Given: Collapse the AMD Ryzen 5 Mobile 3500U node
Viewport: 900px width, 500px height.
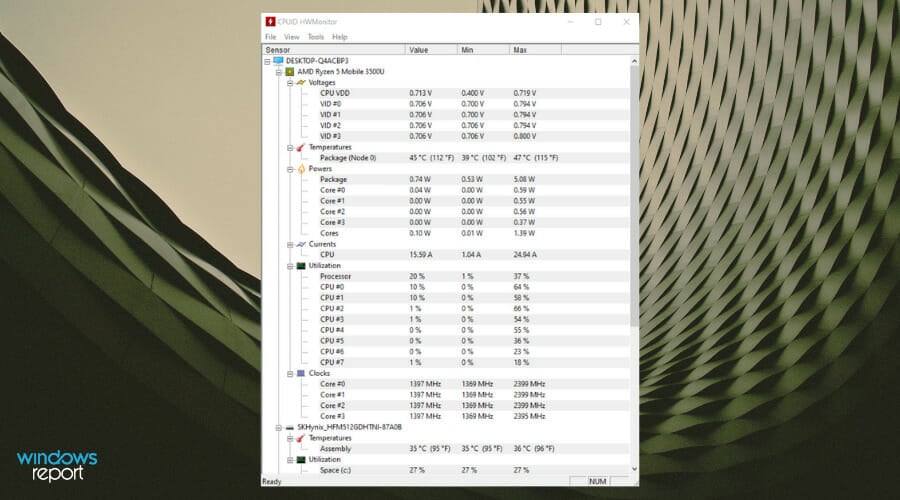Looking at the screenshot, I should [279, 72].
